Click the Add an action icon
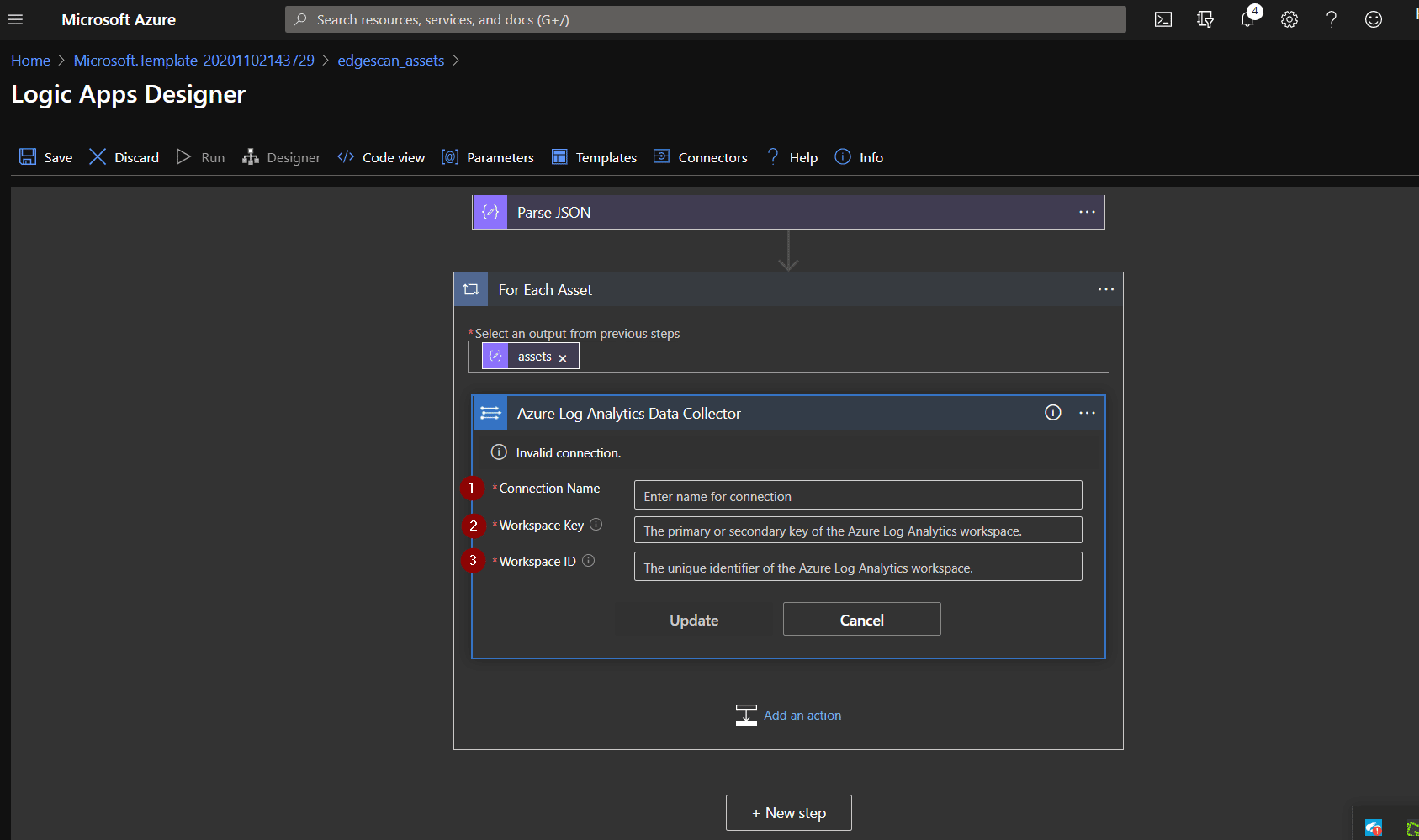Screen dimensions: 1419x840 click(746, 715)
